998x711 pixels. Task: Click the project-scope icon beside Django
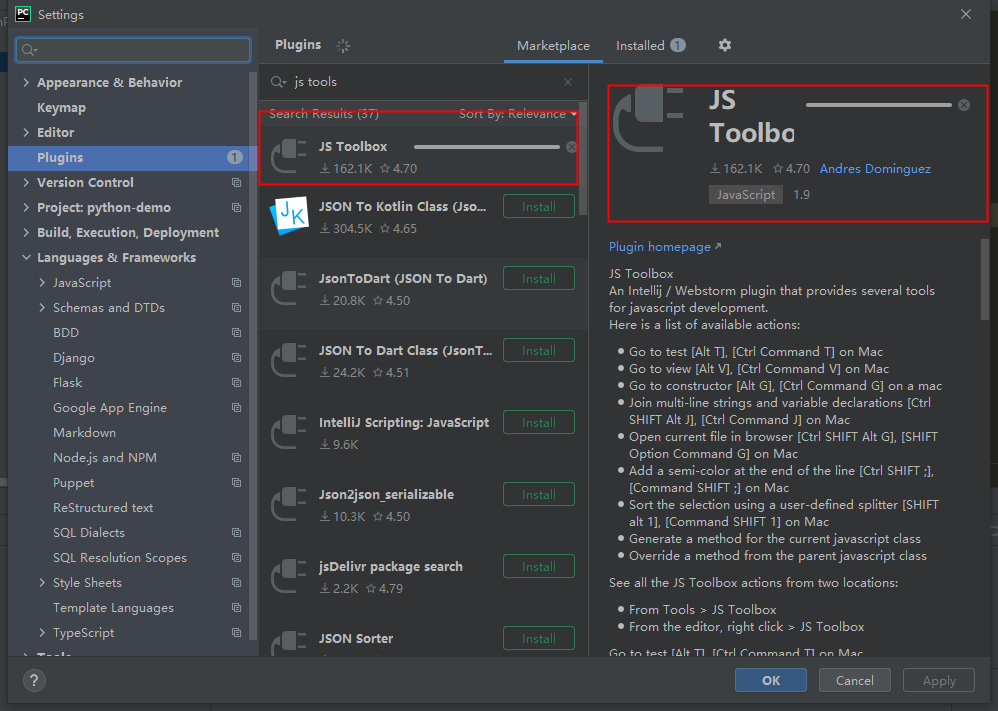point(236,358)
